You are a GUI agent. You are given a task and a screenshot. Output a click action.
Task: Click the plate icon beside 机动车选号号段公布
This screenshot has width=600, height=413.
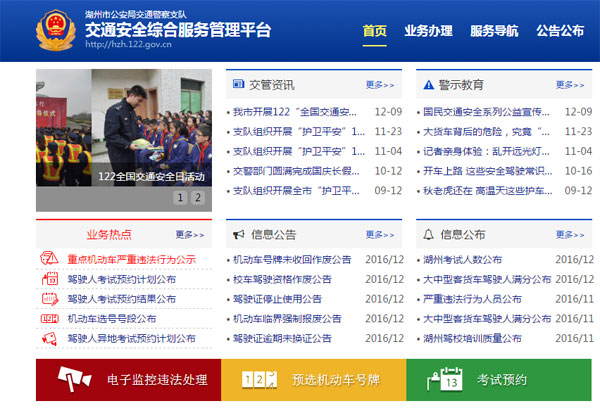[50, 318]
